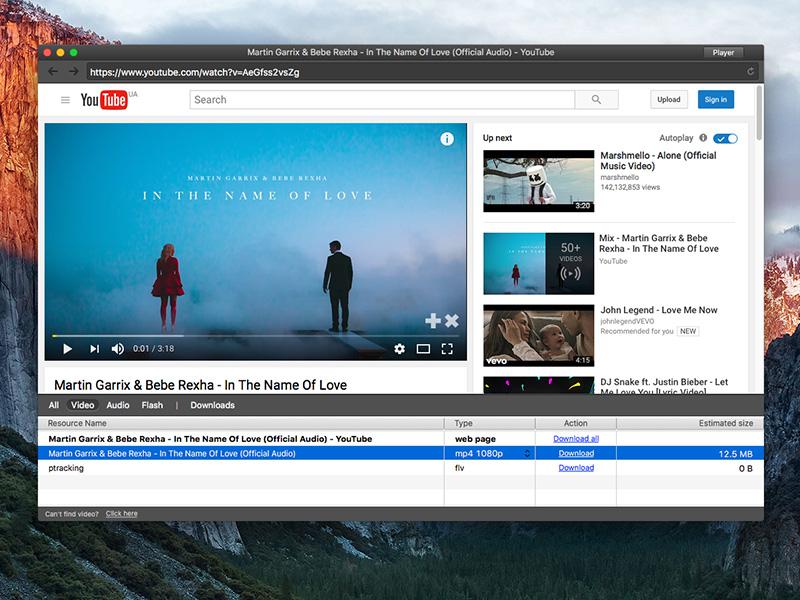The height and width of the screenshot is (600, 800).
Task: Click the '0 B' size cell
Action: click(x=745, y=468)
